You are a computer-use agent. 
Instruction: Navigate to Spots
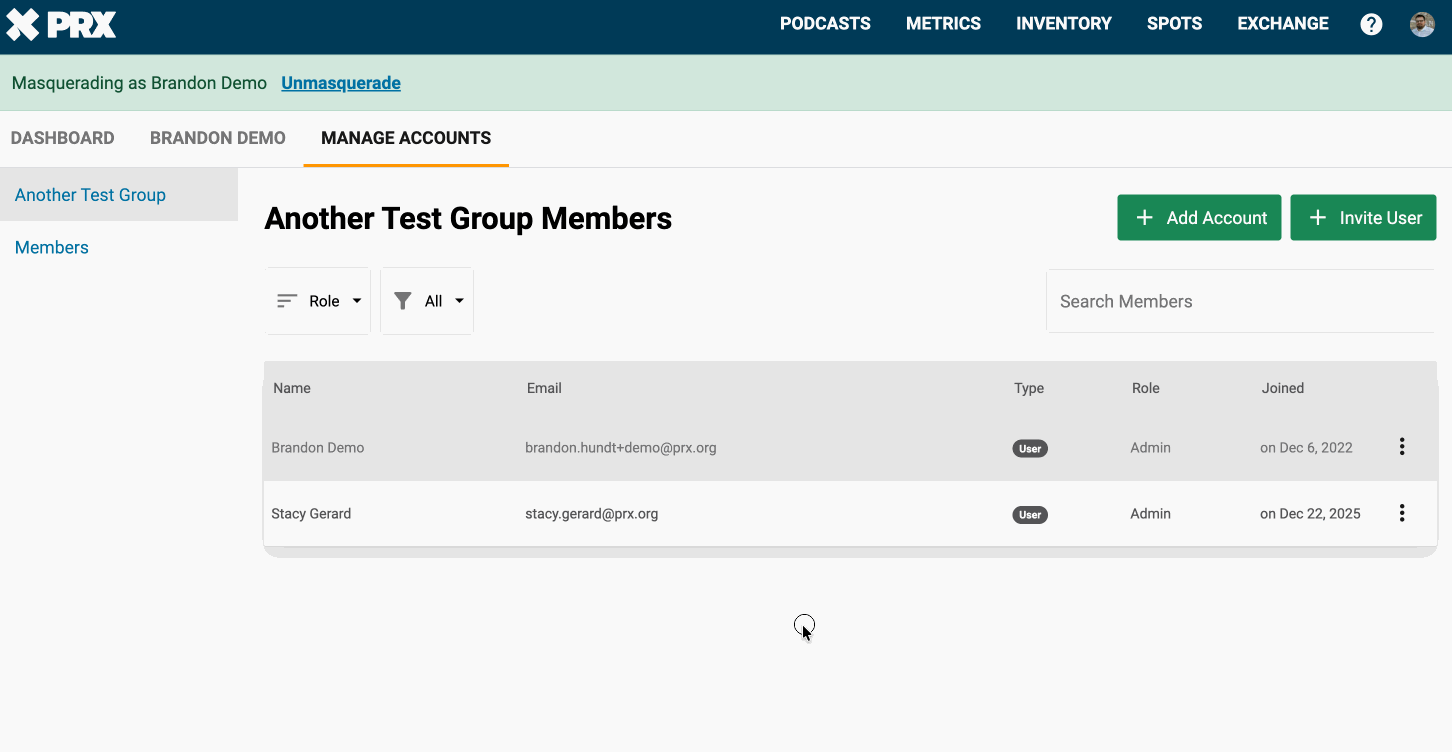point(1174,24)
